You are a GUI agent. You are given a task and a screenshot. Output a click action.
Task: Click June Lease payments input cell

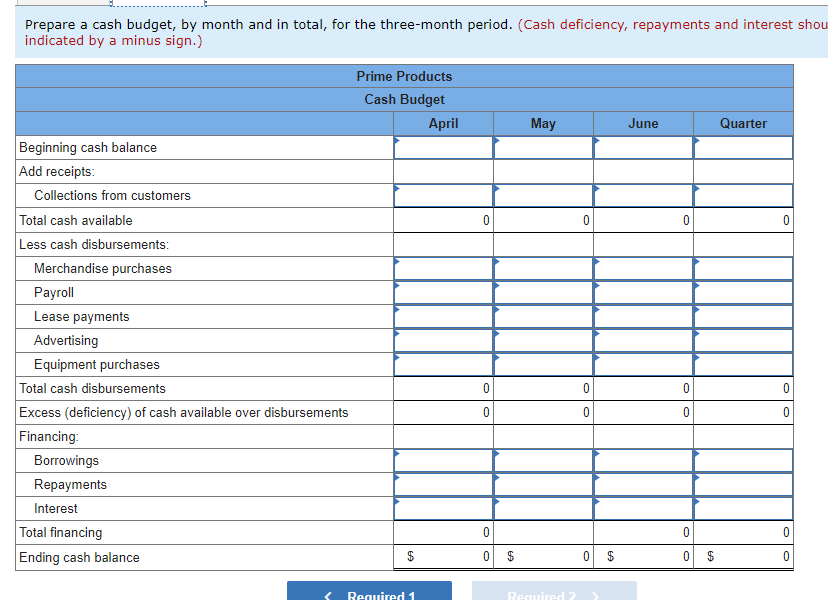[643, 316]
